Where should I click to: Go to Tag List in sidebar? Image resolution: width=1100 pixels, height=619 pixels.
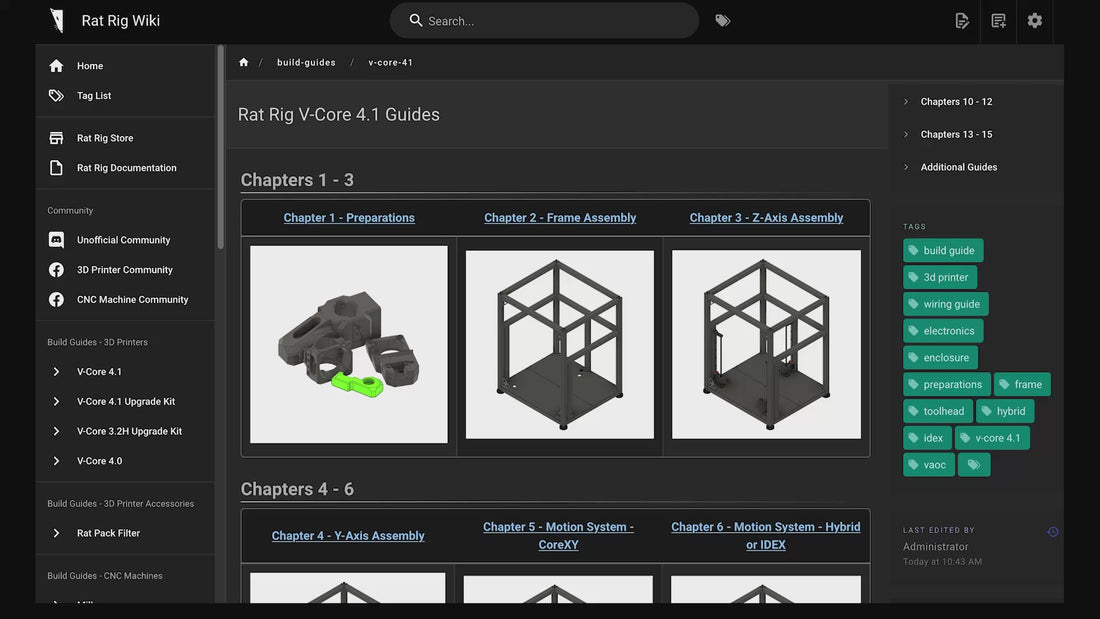[94, 96]
